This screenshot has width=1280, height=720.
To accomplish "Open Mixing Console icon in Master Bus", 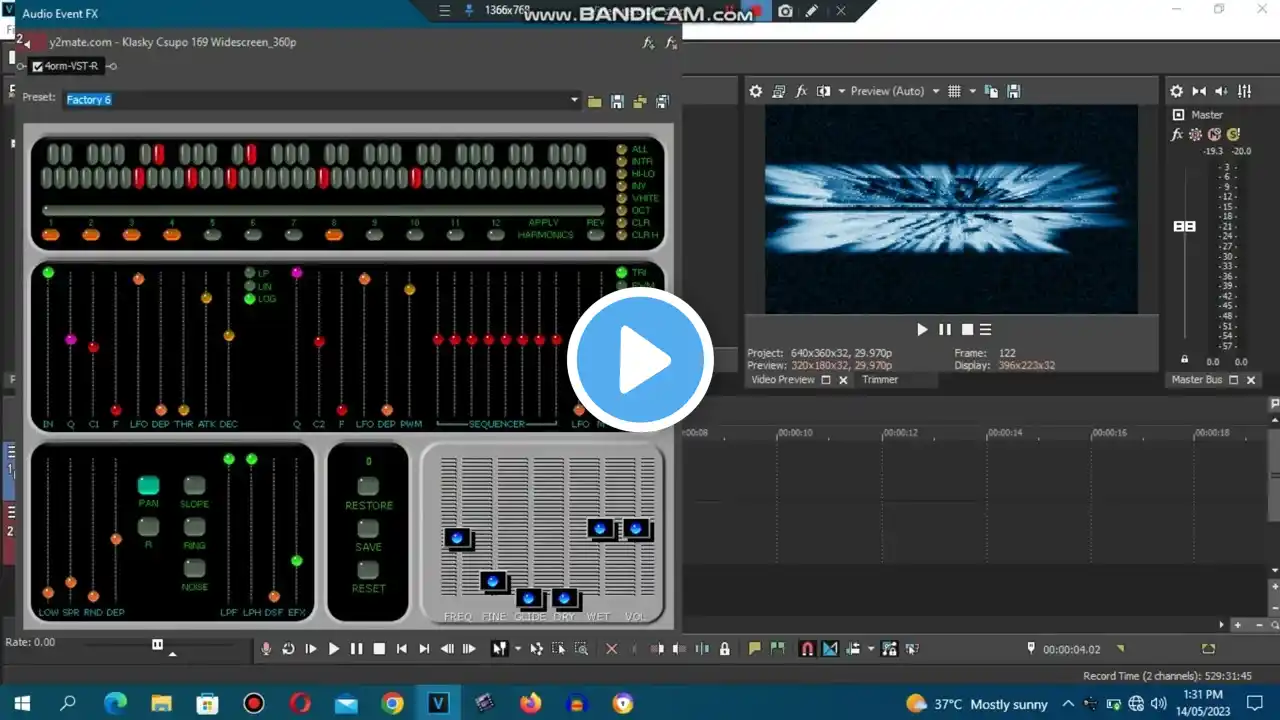I will point(1244,91).
